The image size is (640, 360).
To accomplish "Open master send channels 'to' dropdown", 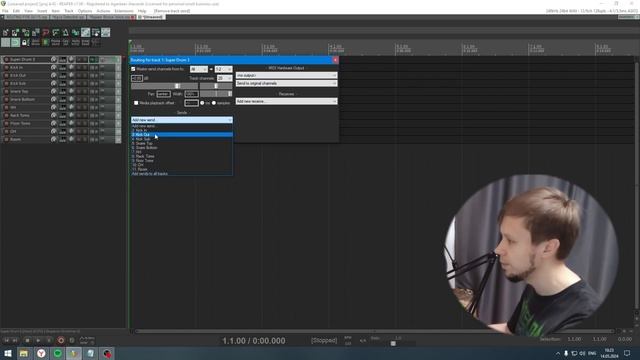I will 223,69.
